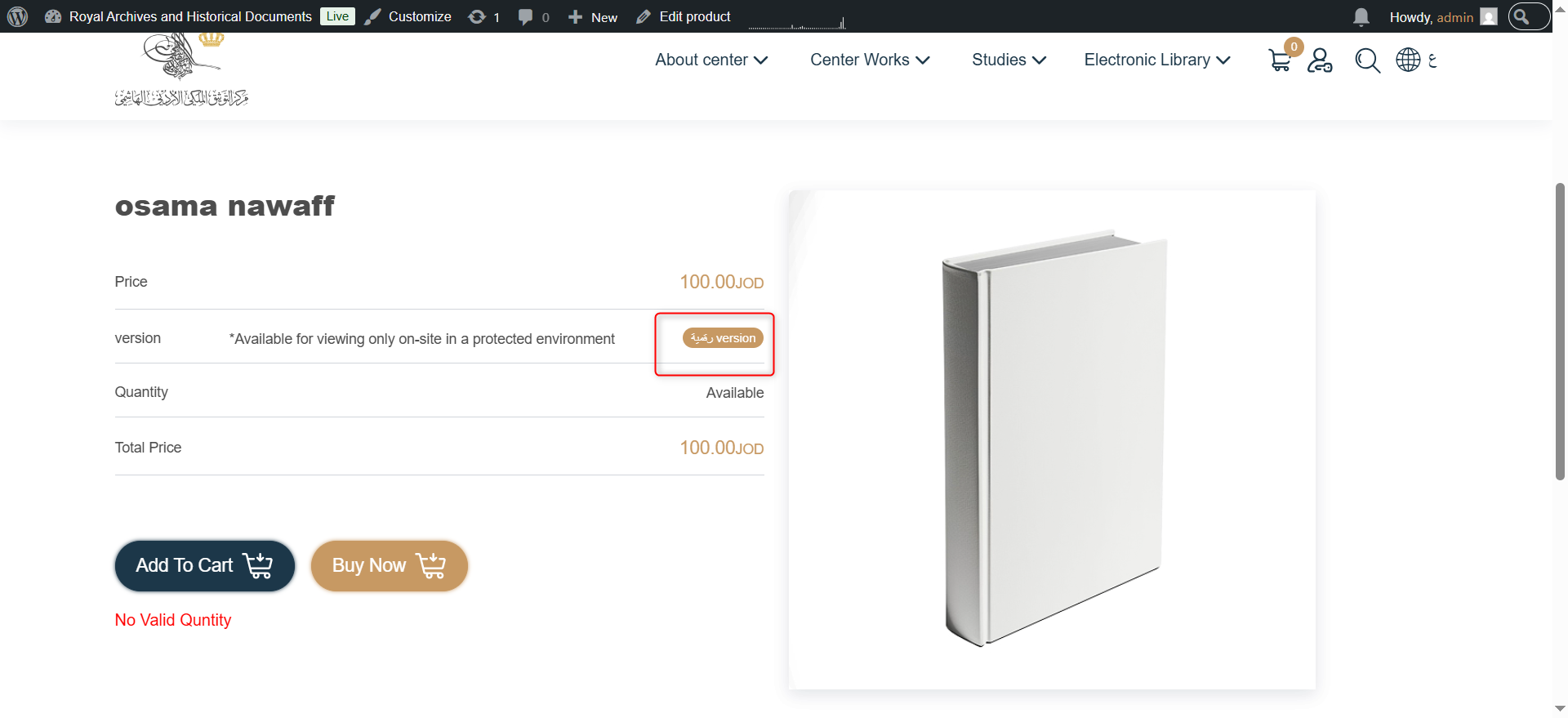Click the page vertical scrollbar
Screen dimensions: 1568x718
click(x=1560, y=331)
